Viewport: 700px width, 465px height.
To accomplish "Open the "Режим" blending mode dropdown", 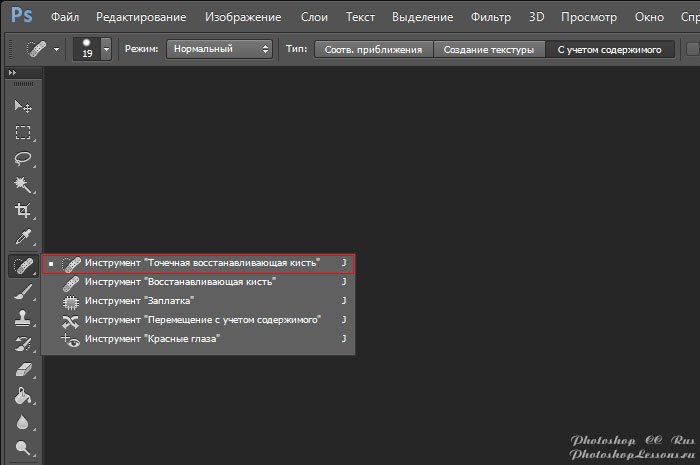I will pyautogui.click(x=219, y=49).
